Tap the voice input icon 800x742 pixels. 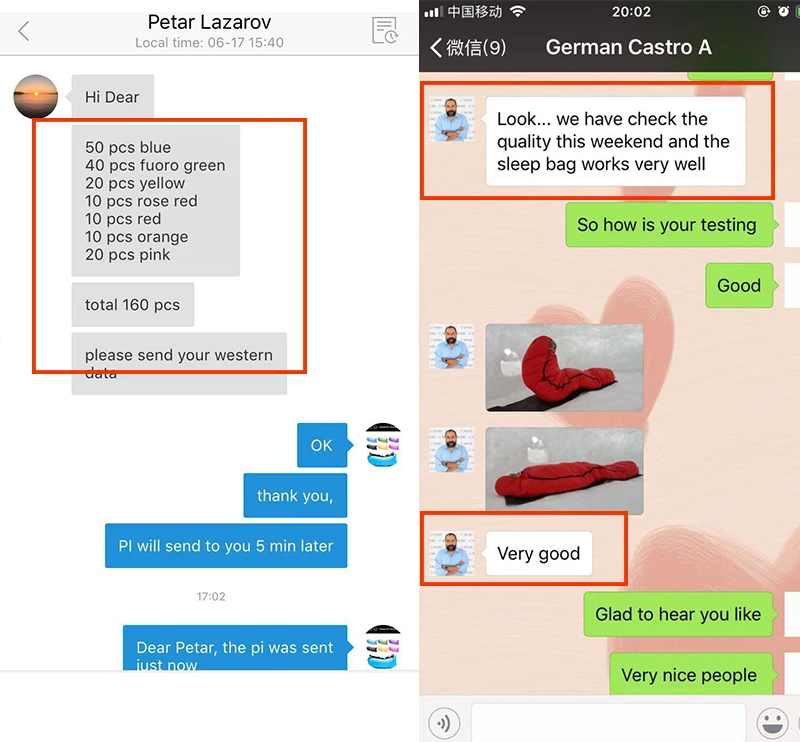tap(444, 723)
